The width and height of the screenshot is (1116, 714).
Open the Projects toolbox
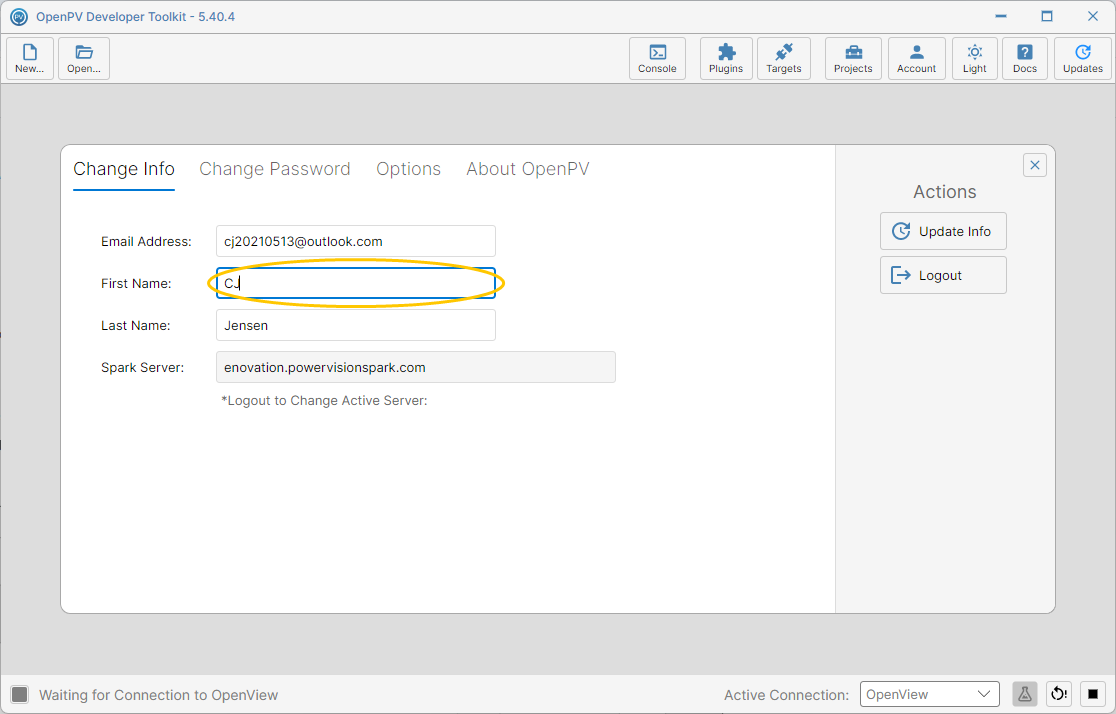pos(853,58)
